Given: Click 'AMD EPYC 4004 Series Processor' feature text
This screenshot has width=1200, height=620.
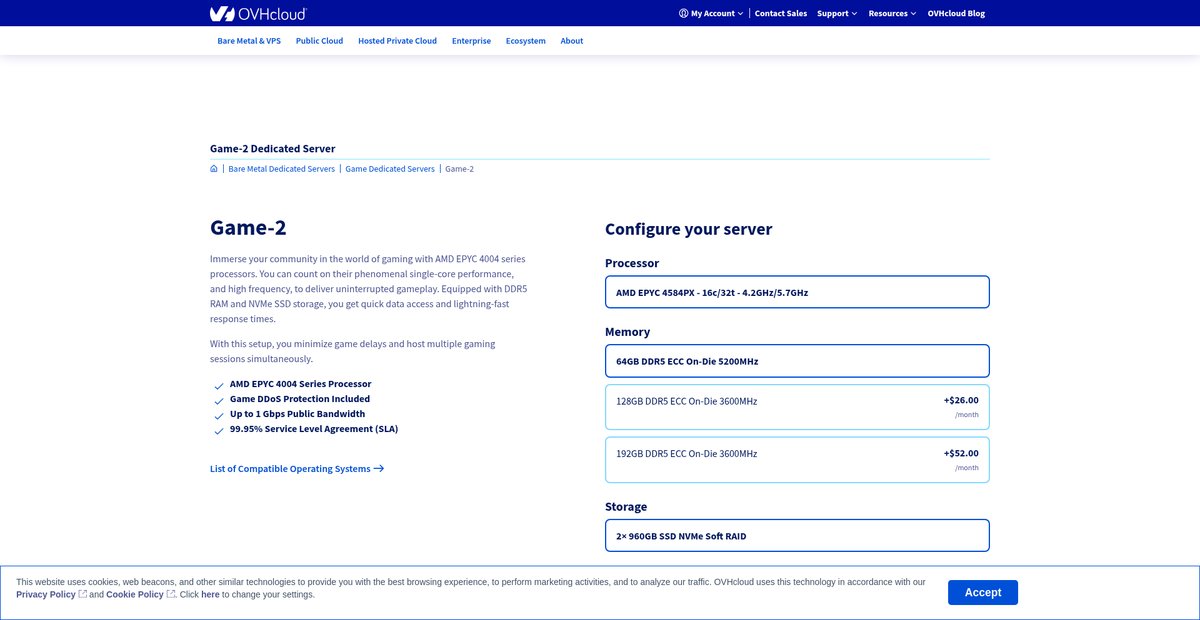Looking at the screenshot, I should tap(301, 384).
